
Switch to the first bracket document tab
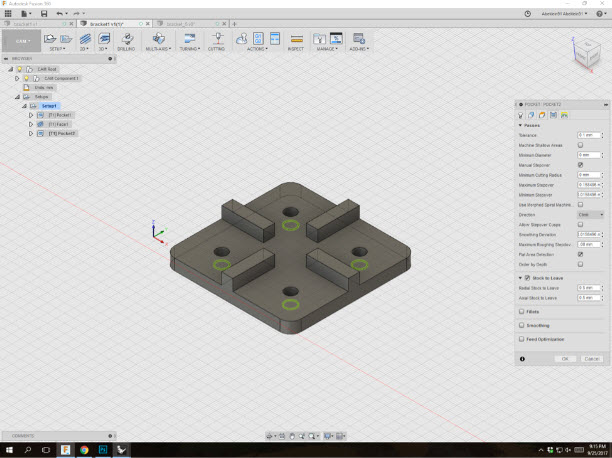click(24, 22)
